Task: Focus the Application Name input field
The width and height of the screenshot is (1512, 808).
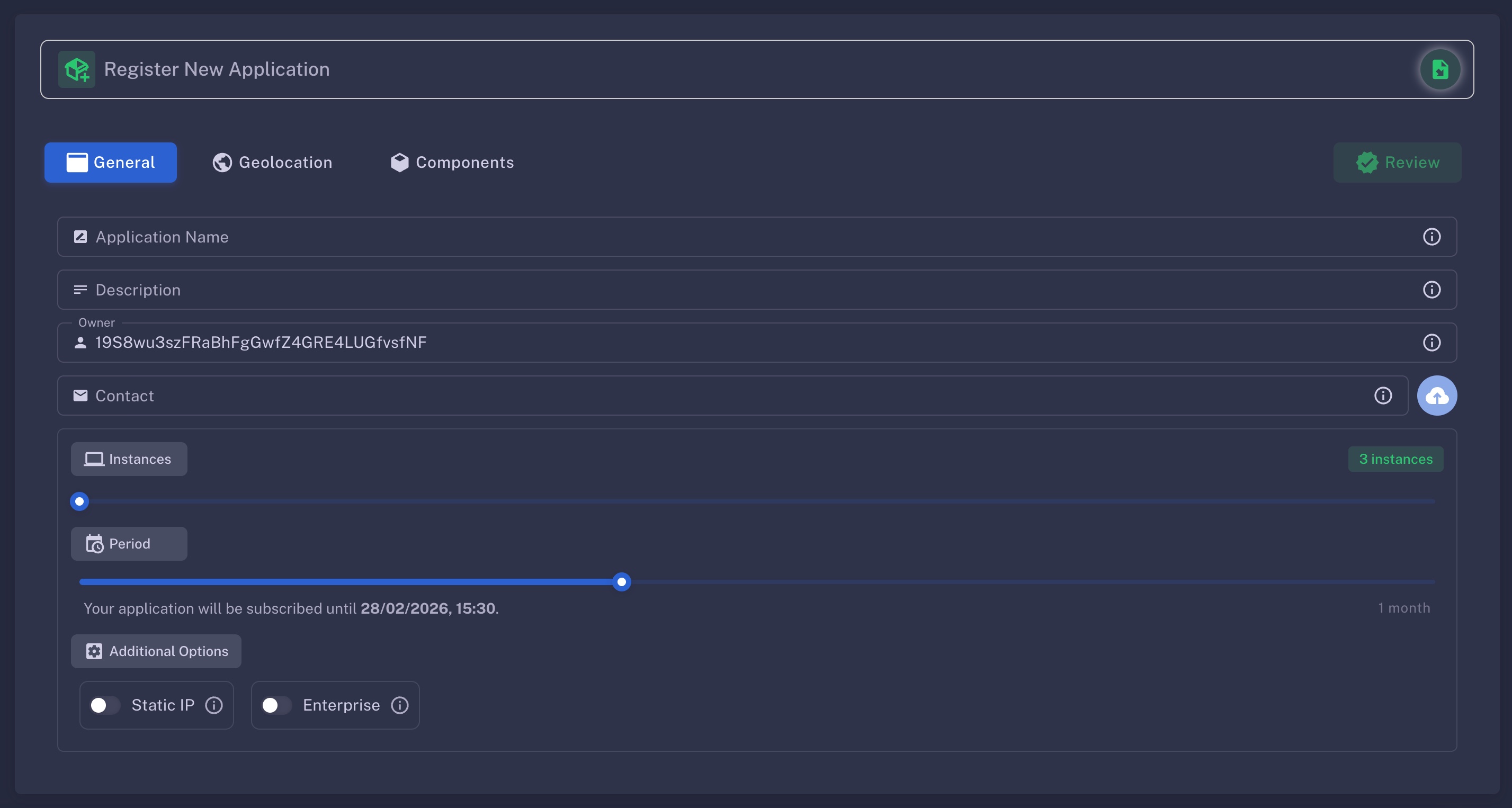Action: (704, 237)
